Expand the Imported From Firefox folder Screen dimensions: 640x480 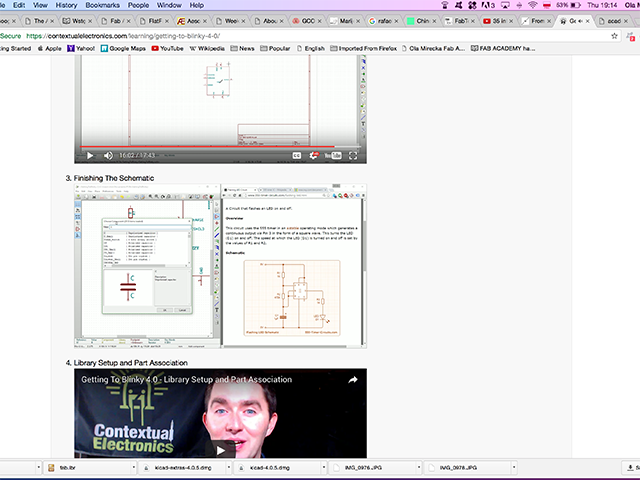point(364,48)
